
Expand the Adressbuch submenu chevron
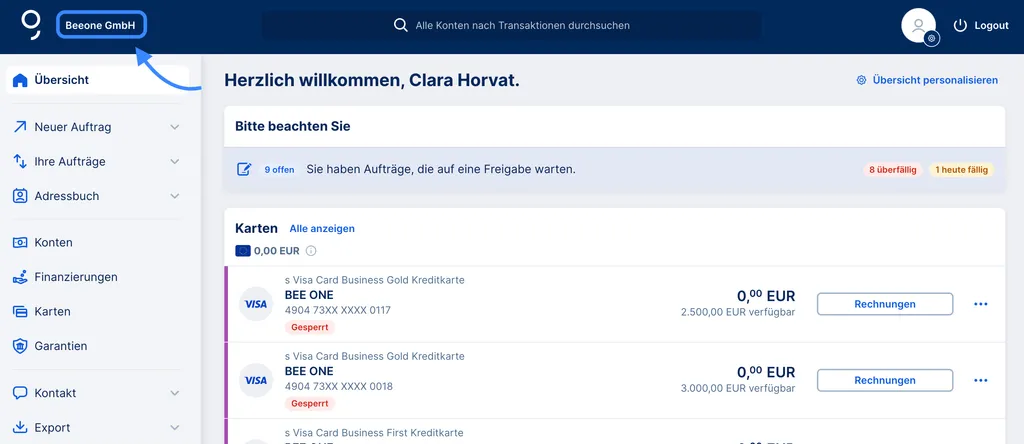[175, 196]
